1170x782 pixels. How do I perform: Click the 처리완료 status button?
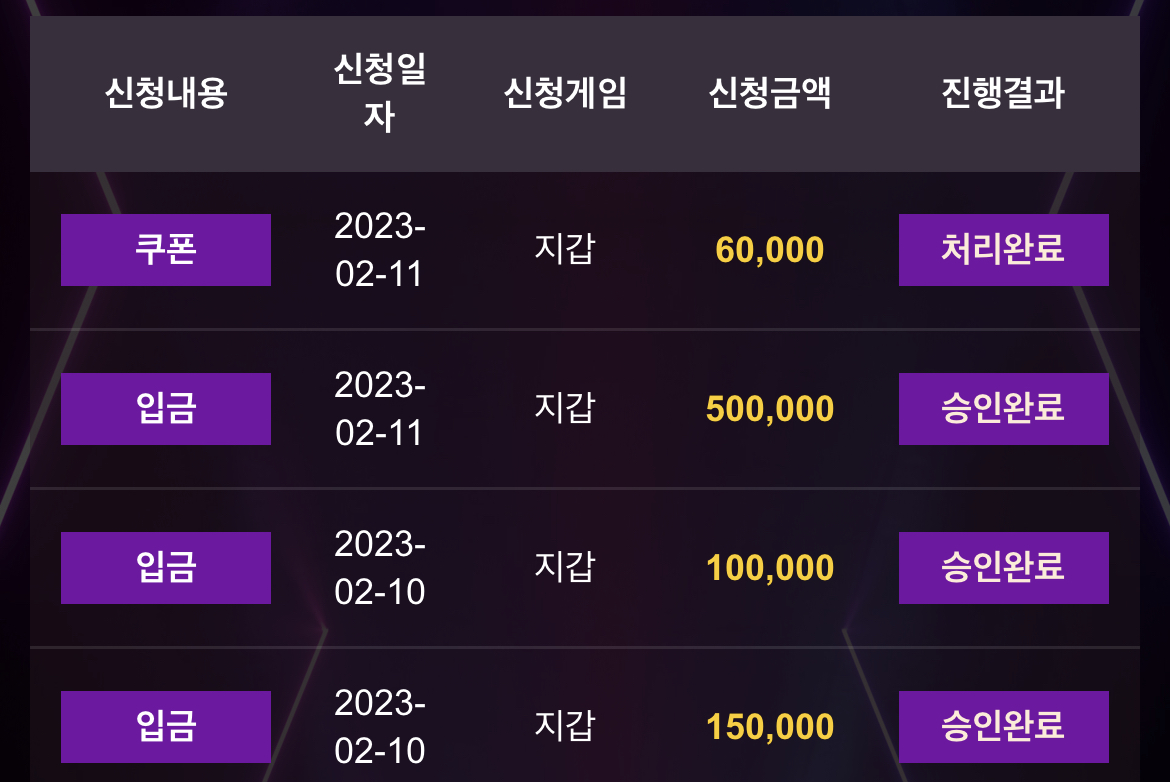(x=1004, y=250)
